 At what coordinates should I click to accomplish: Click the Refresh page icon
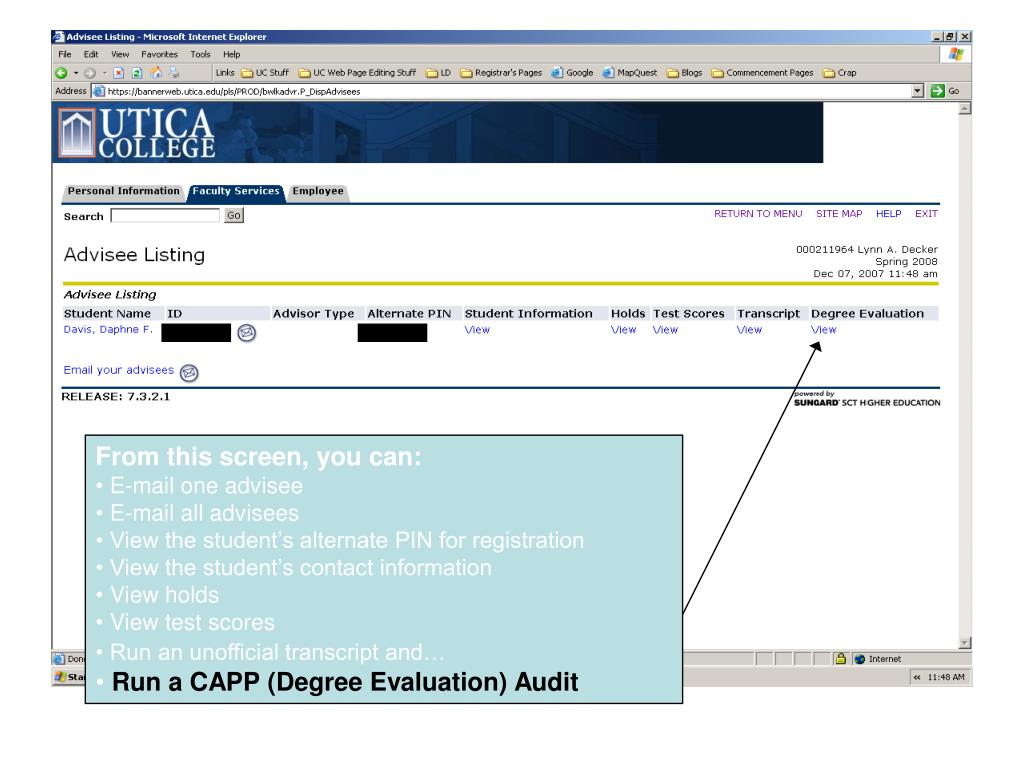point(137,73)
